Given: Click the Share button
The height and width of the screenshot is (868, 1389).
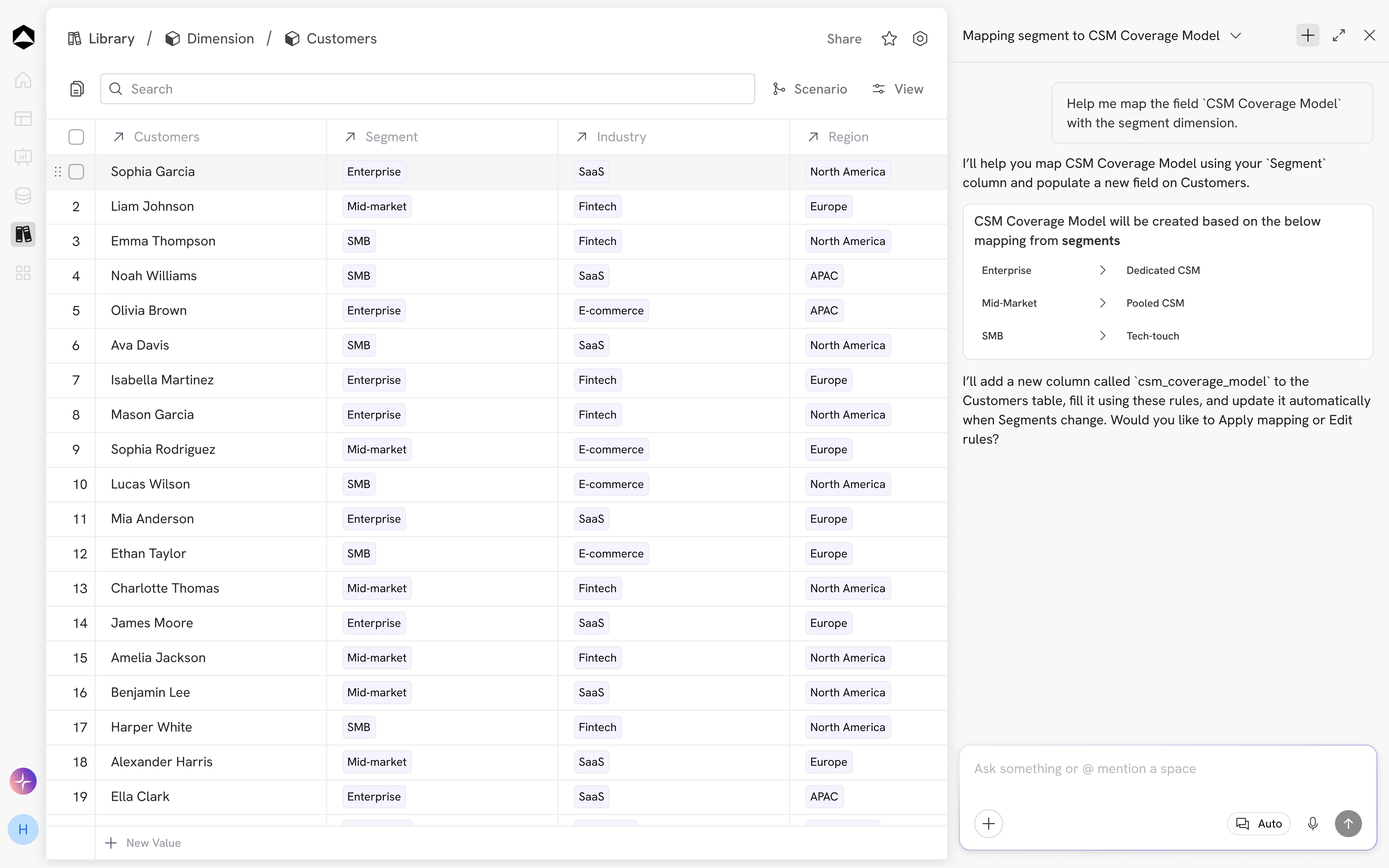Looking at the screenshot, I should click(x=844, y=39).
